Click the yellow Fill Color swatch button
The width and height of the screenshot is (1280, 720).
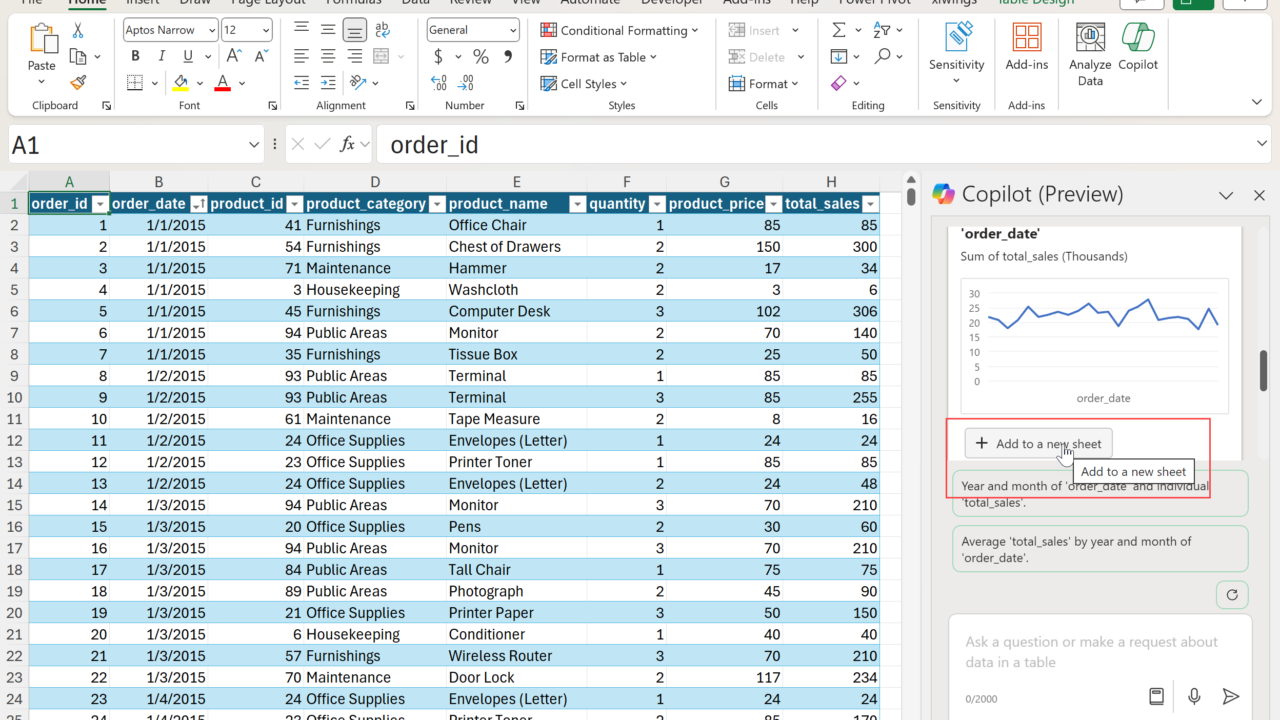coord(181,83)
